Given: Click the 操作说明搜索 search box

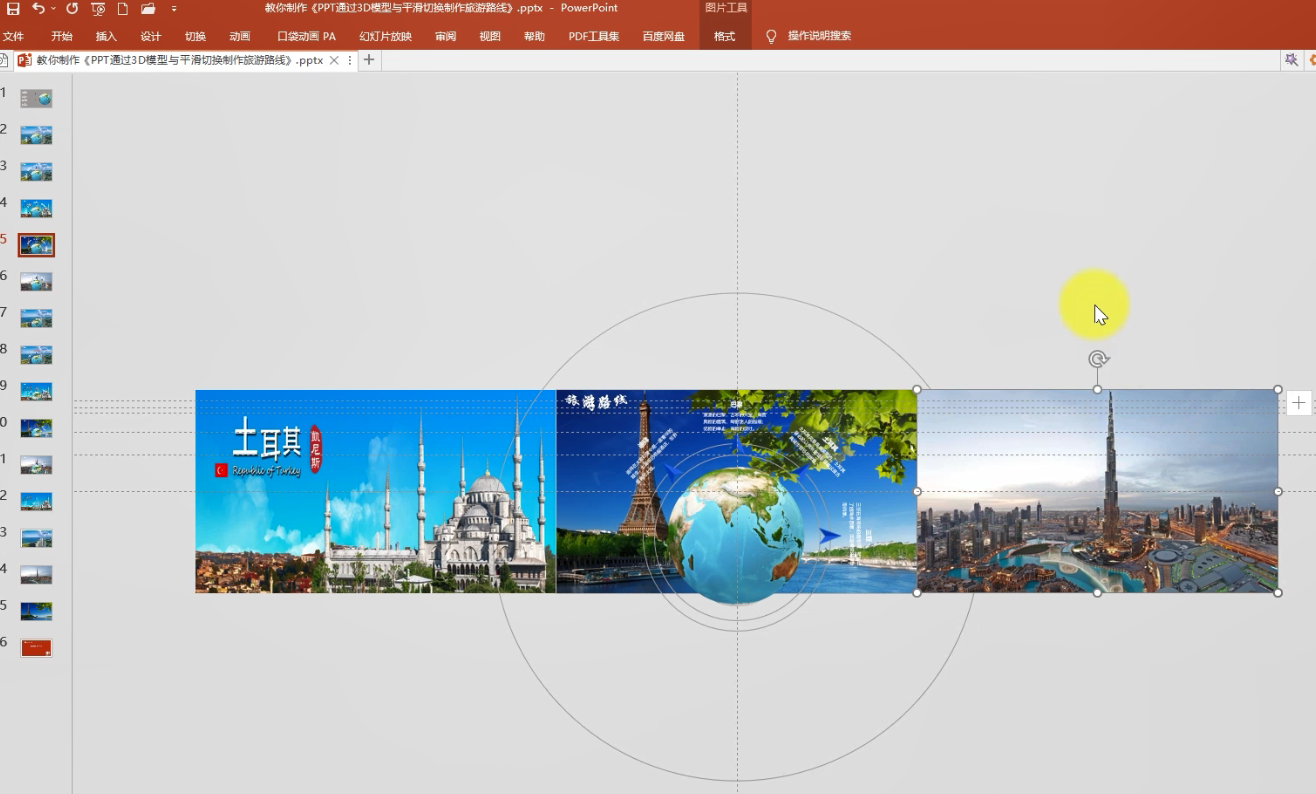Looking at the screenshot, I should 819,36.
